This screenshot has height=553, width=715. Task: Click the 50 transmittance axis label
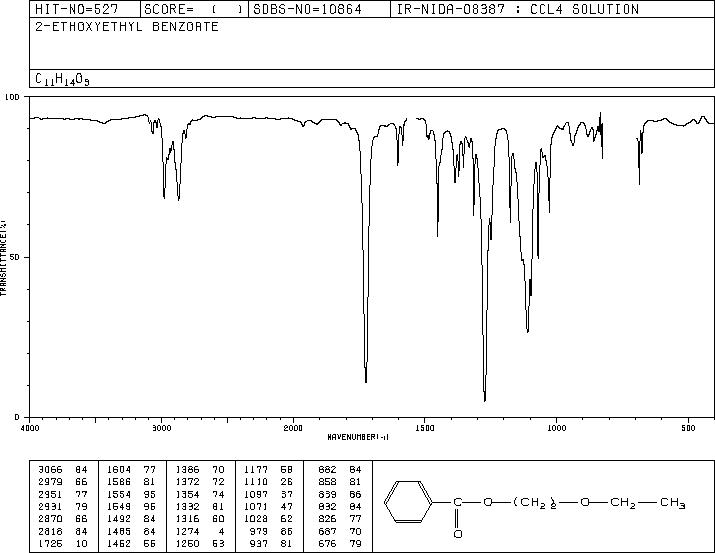click(x=16, y=257)
